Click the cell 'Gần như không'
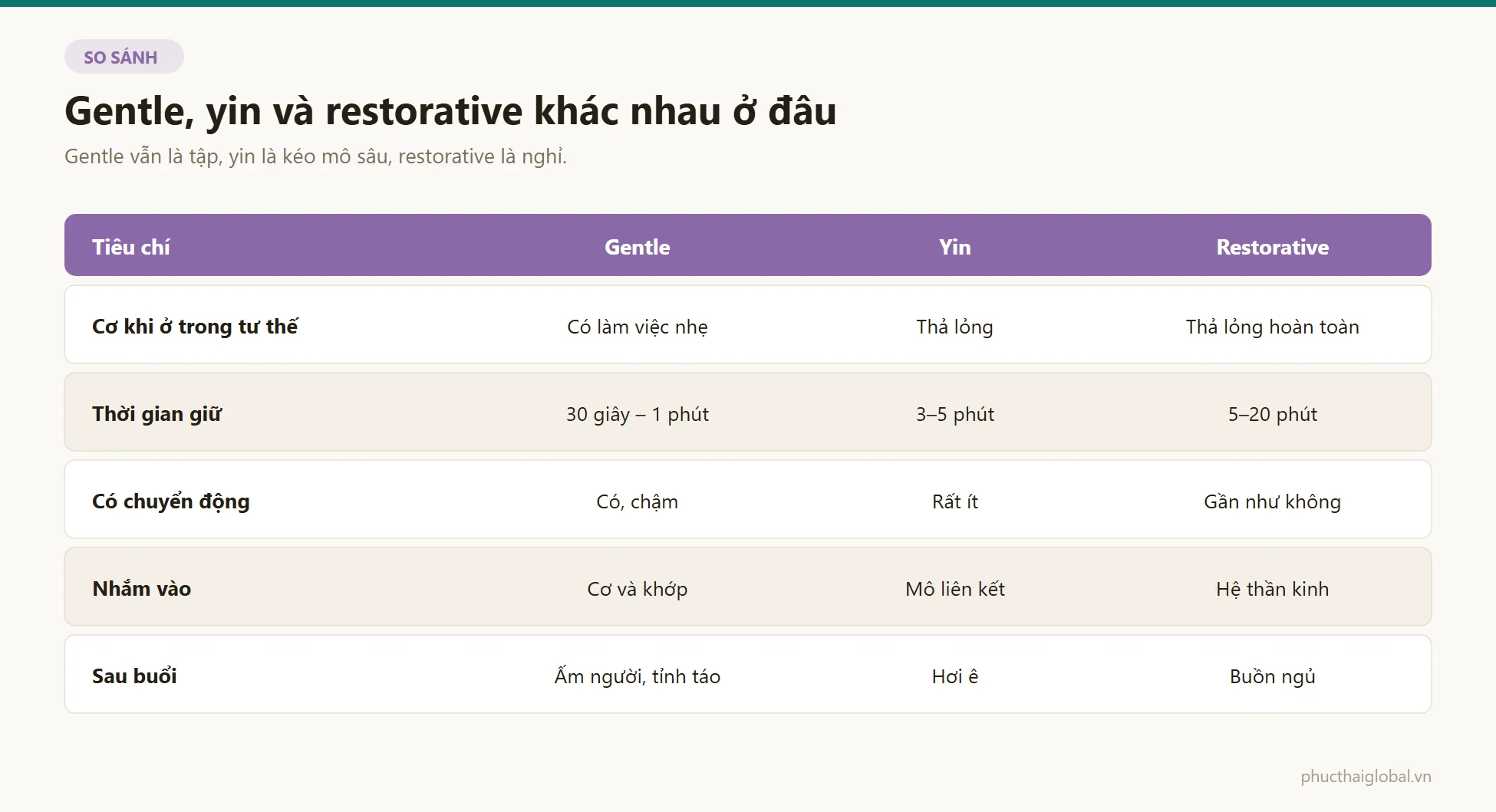 click(1272, 501)
